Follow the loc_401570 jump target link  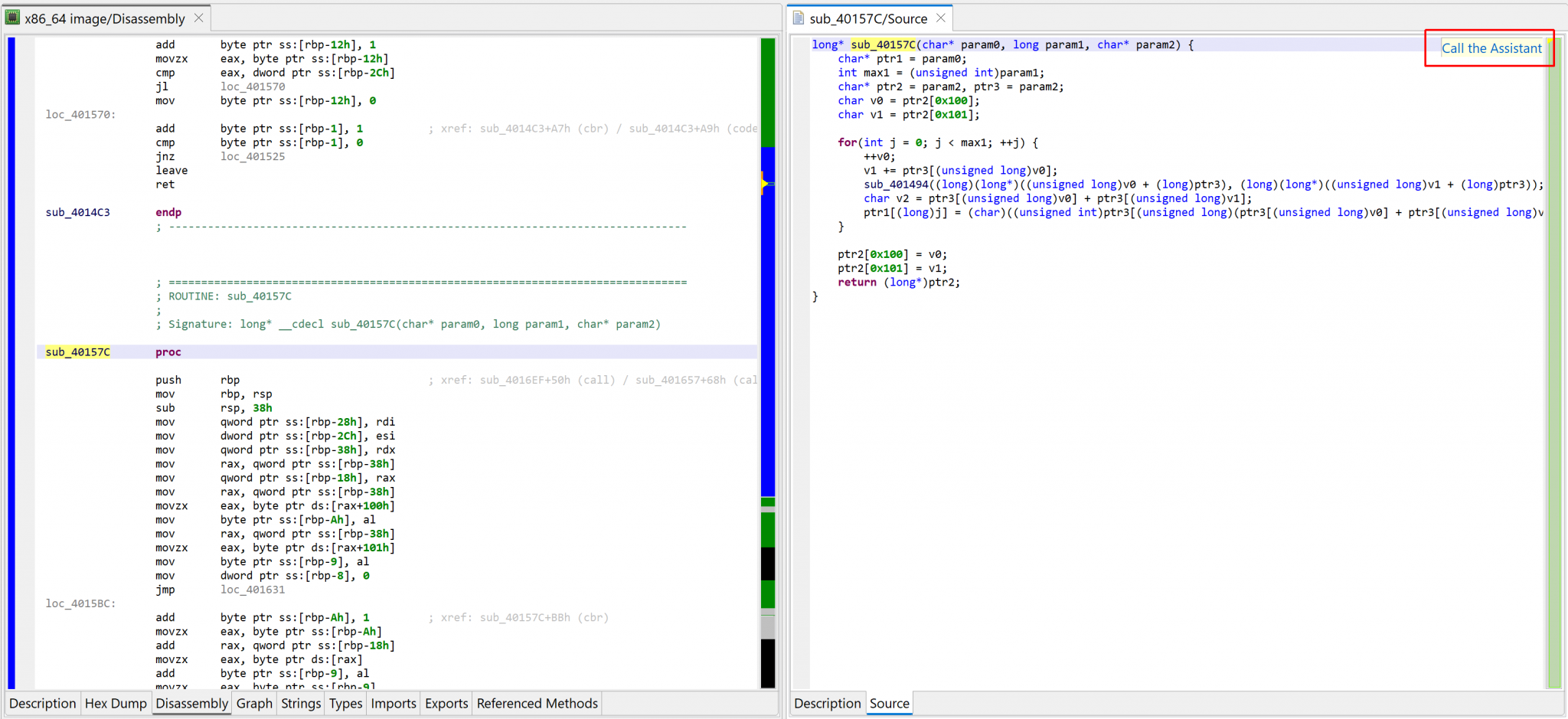[x=253, y=87]
